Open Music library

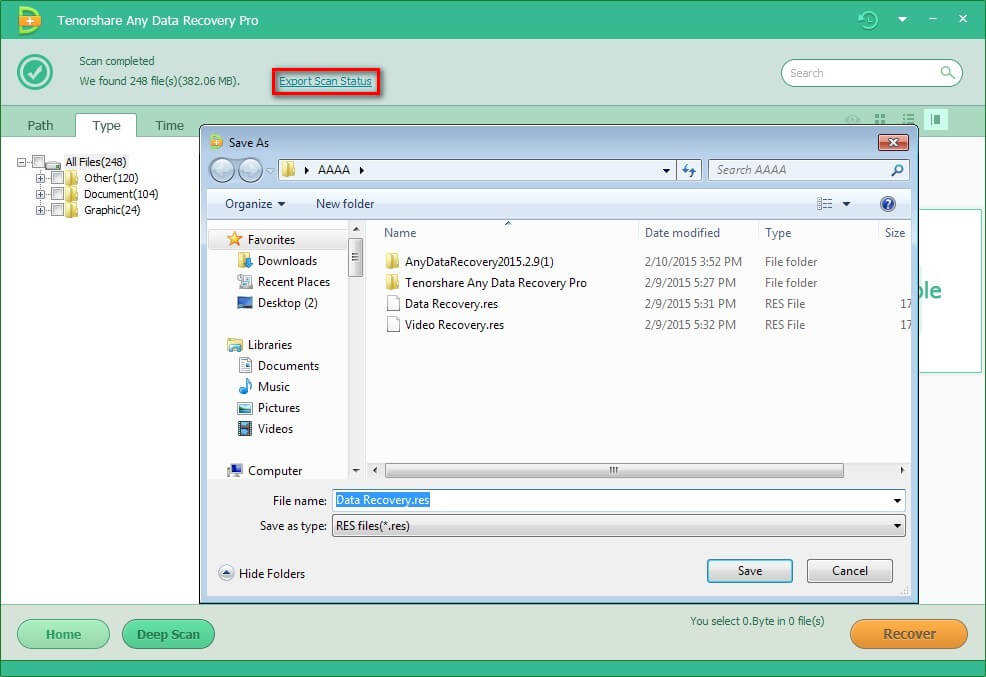[x=274, y=387]
